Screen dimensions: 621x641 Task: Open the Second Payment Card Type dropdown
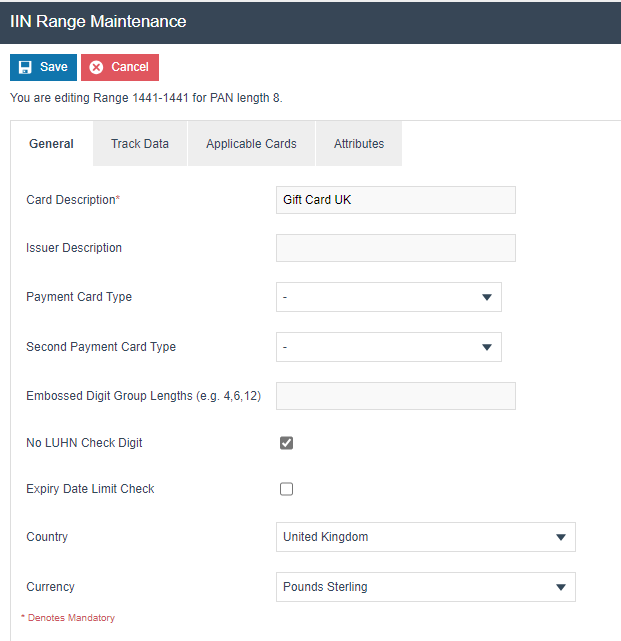[x=388, y=347]
